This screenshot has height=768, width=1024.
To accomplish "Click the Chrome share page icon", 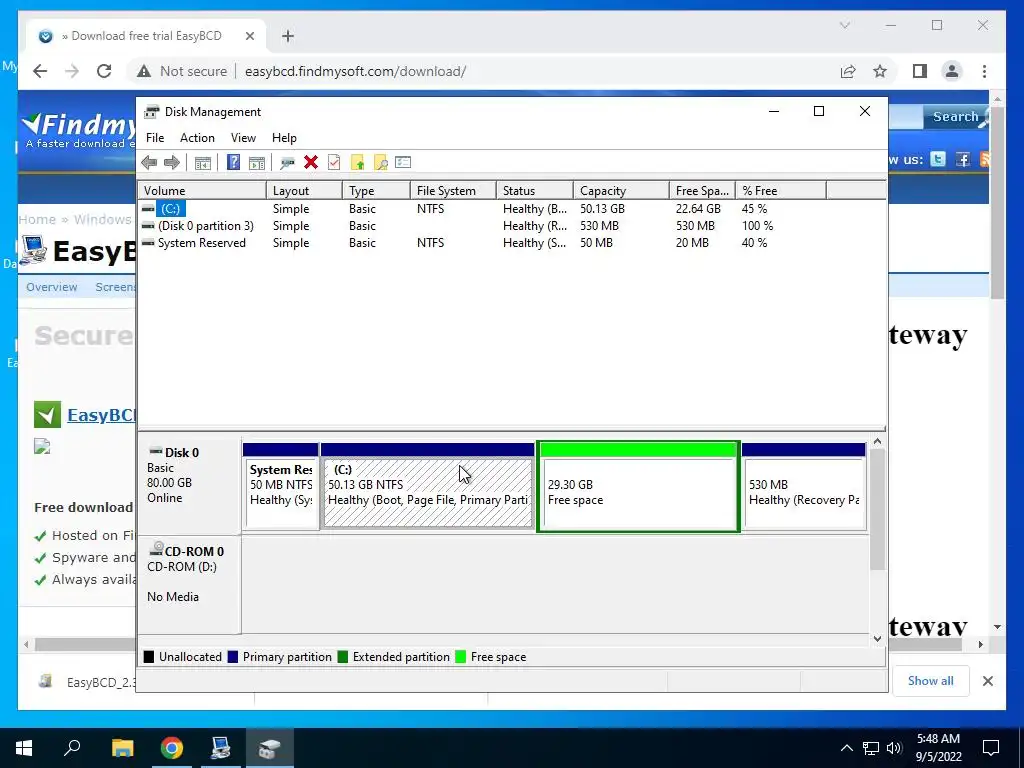I will click(848, 71).
